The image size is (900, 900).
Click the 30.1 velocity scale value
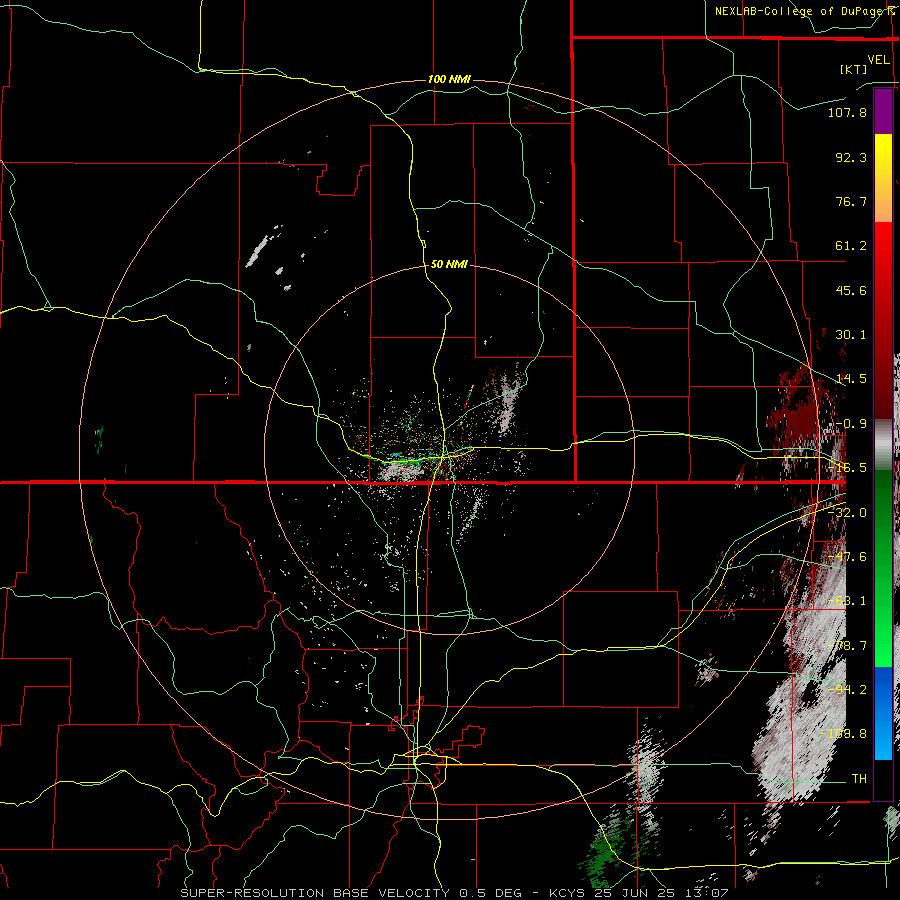click(851, 335)
